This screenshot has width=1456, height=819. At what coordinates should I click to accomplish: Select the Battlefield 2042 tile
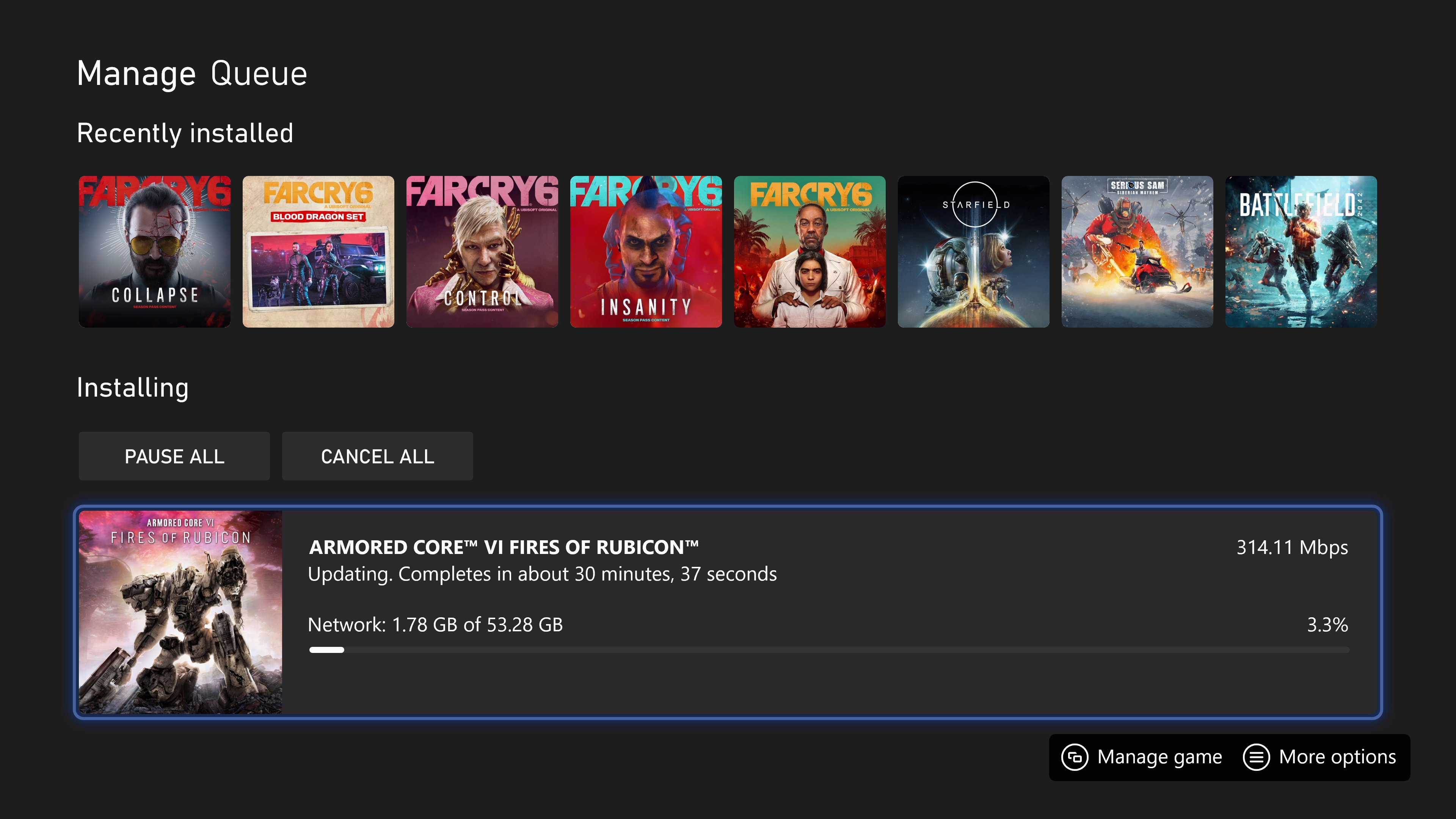coord(1301,251)
